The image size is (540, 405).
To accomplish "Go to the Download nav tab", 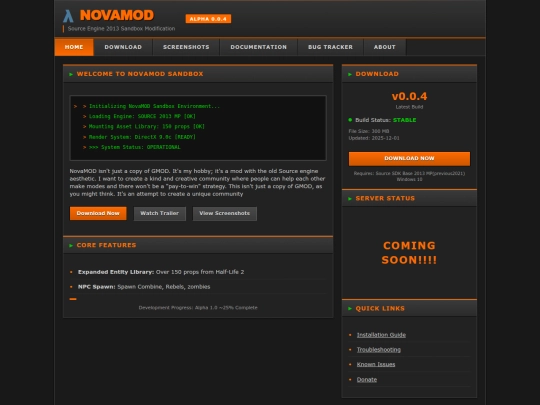I will (123, 47).
